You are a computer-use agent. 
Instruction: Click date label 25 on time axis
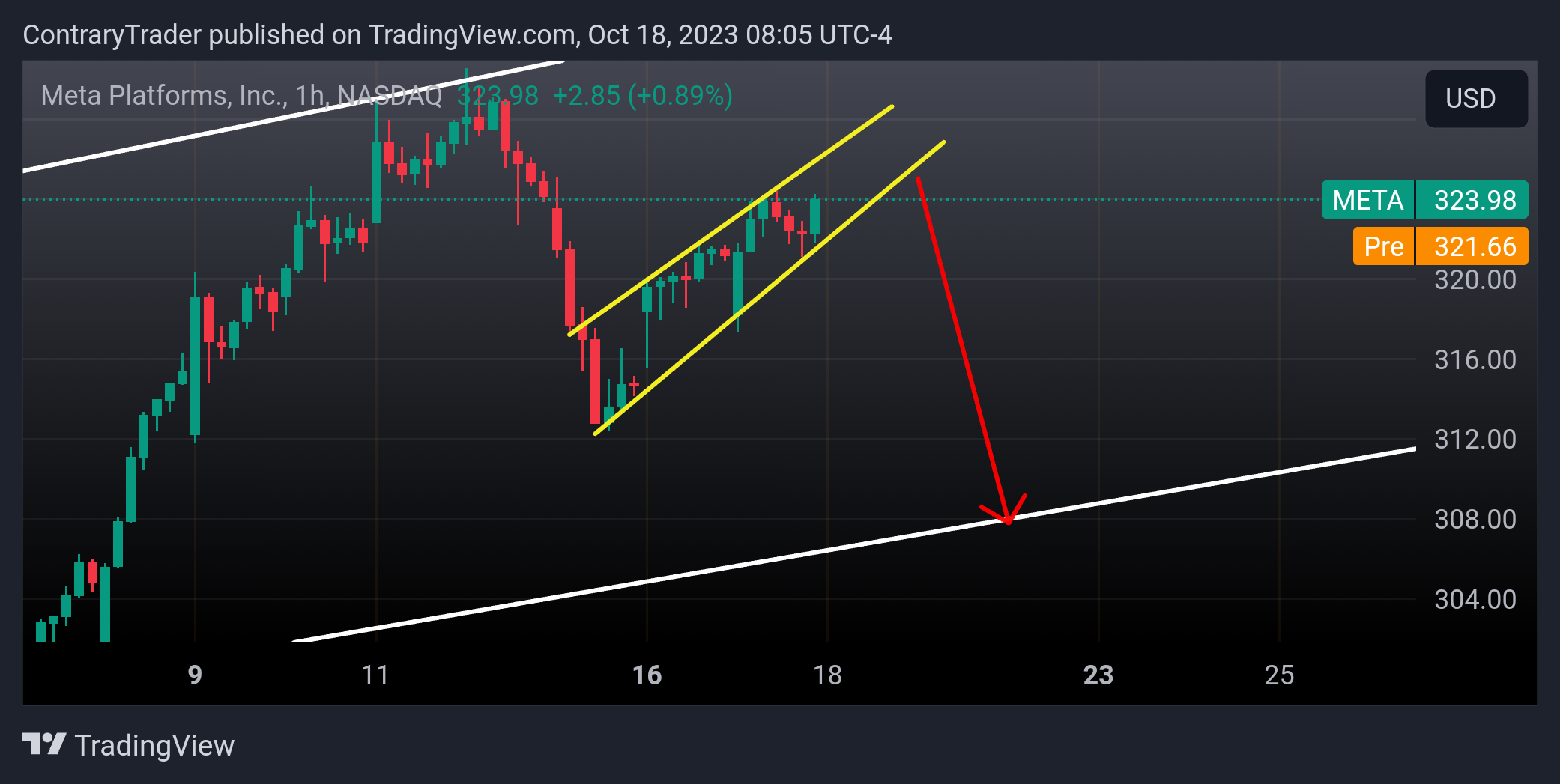pos(1279,675)
